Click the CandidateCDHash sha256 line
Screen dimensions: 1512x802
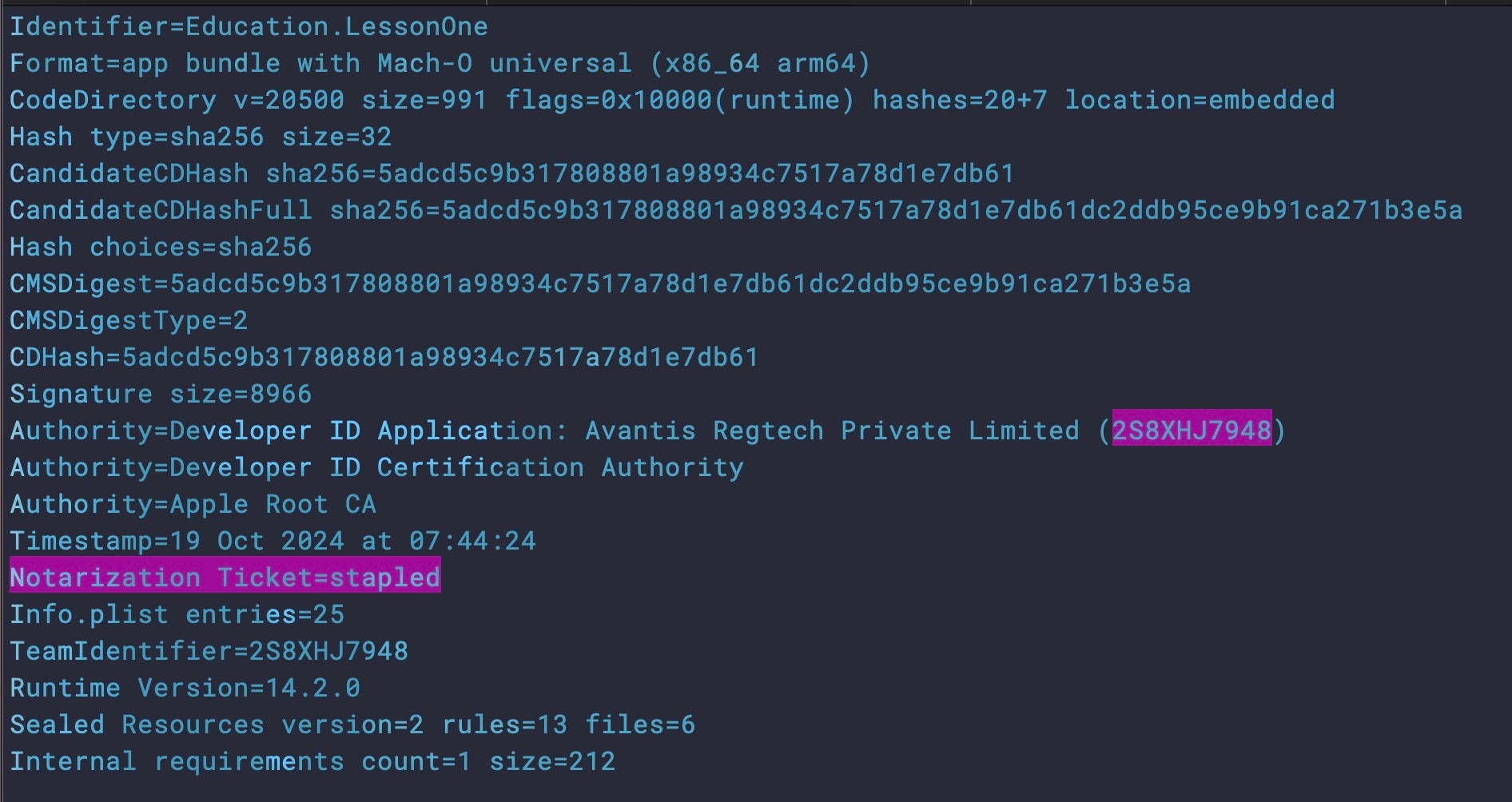coord(511,173)
